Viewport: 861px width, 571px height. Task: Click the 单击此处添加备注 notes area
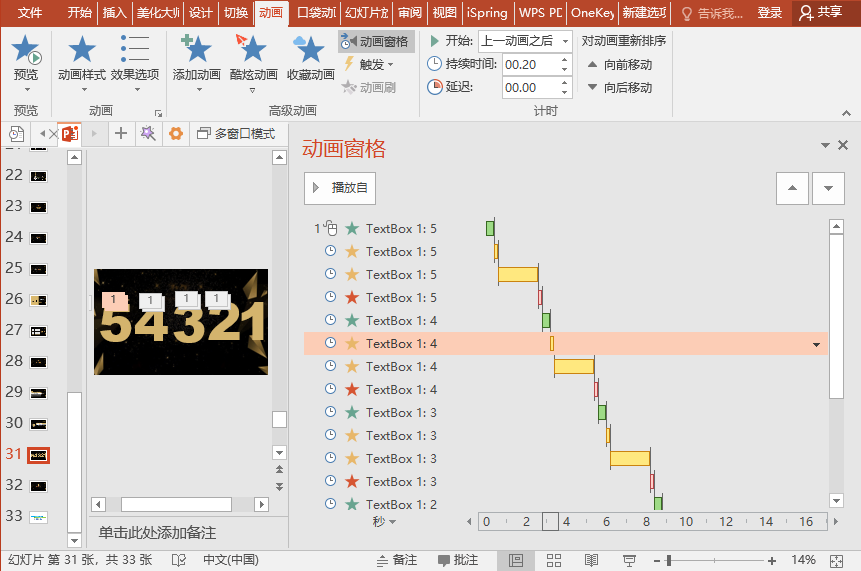point(156,533)
